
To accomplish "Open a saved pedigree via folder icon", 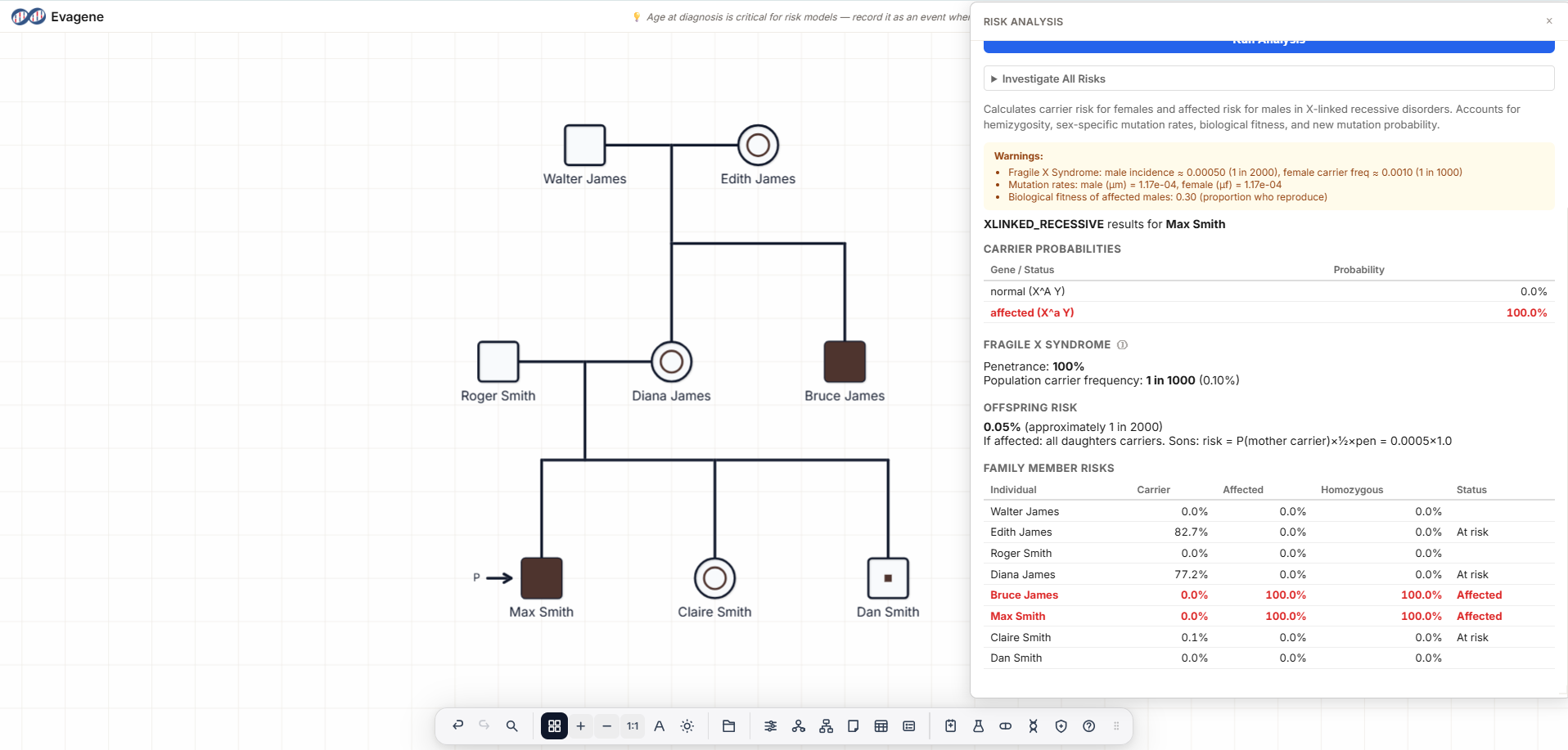I will point(728,725).
